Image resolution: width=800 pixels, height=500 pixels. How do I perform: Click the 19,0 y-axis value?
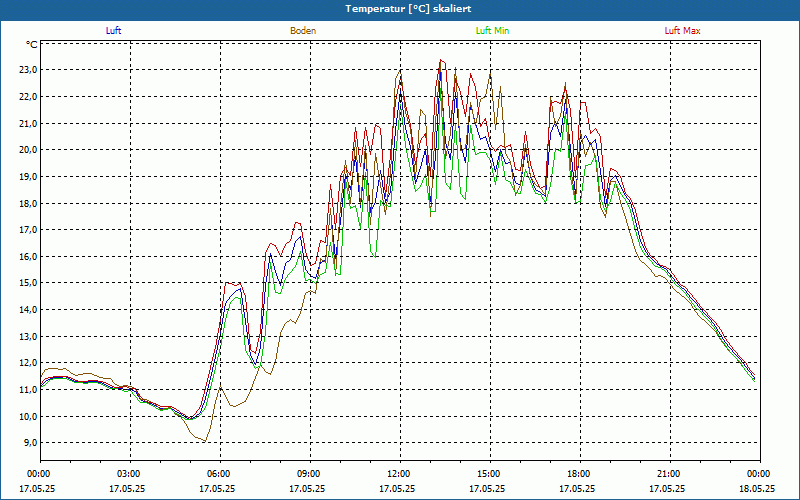tap(28, 177)
